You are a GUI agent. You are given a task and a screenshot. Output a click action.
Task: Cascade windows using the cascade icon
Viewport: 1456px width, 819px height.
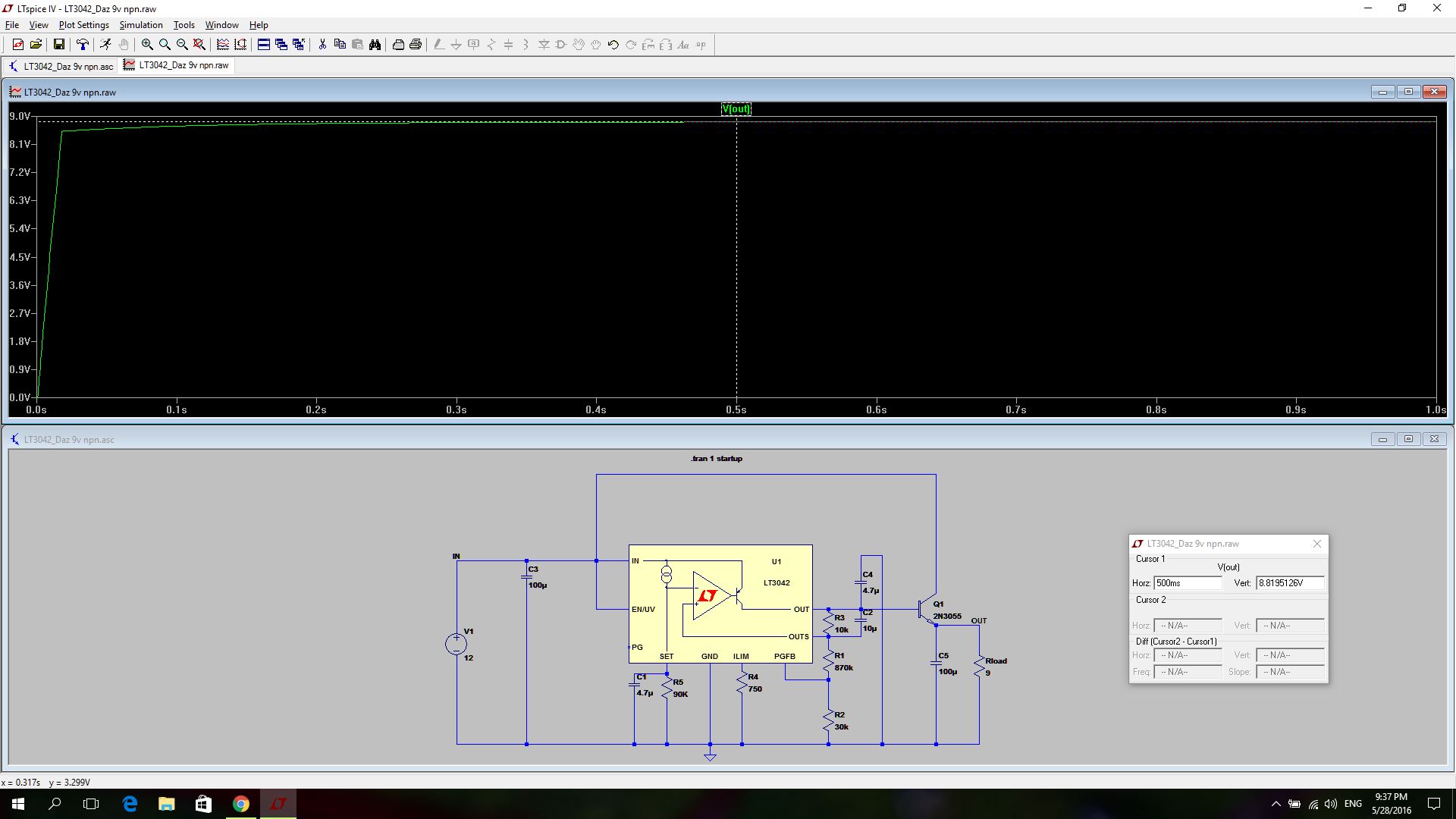tap(281, 45)
